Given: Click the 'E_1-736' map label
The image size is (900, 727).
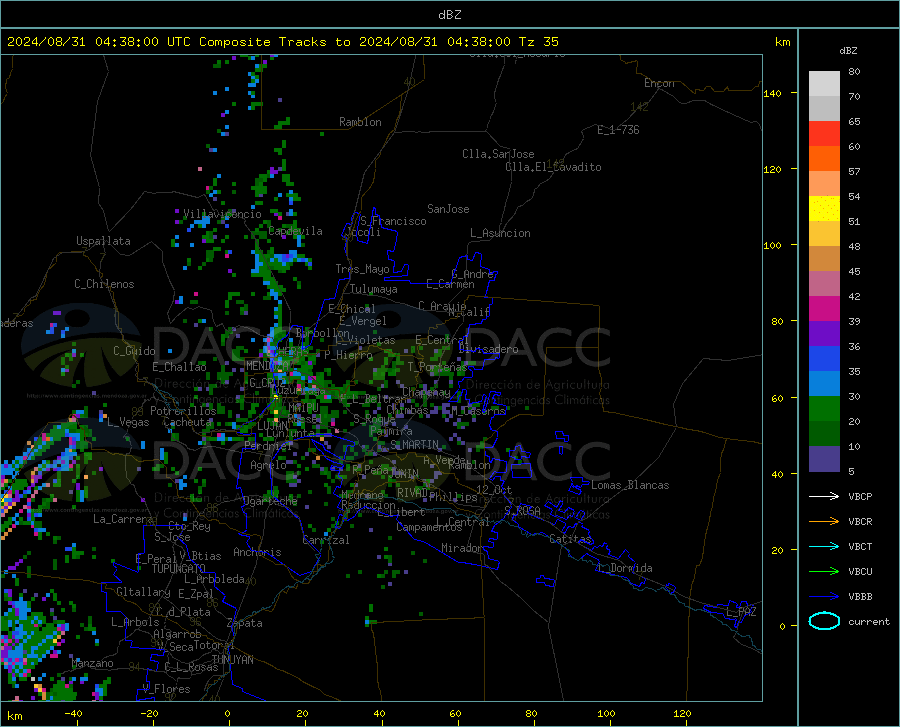Looking at the screenshot, I should point(618,130).
